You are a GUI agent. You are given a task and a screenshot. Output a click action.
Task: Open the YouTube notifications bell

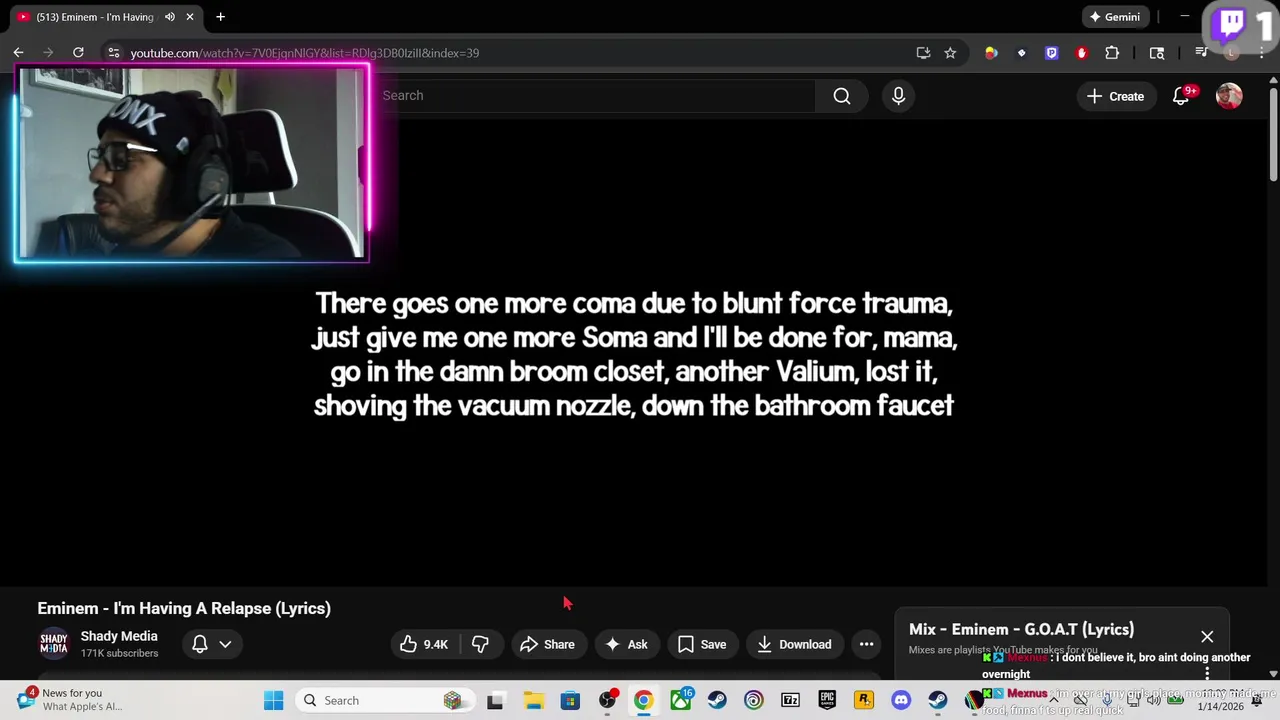(x=1181, y=96)
